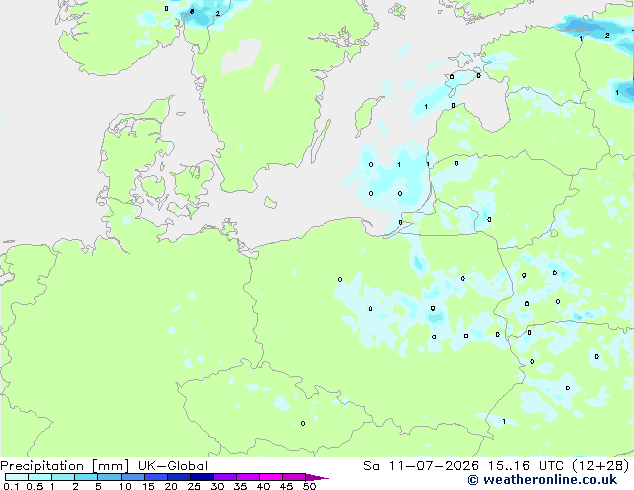
Task: Select the 40 to 45 mm magenta legend swatch
Action: [271, 477]
